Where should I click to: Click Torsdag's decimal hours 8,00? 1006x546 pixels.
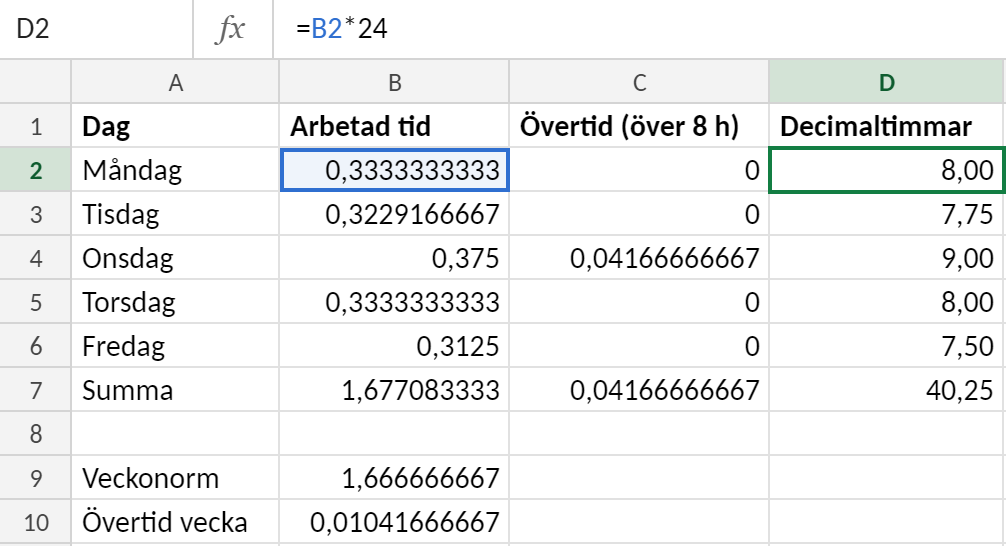(x=887, y=302)
